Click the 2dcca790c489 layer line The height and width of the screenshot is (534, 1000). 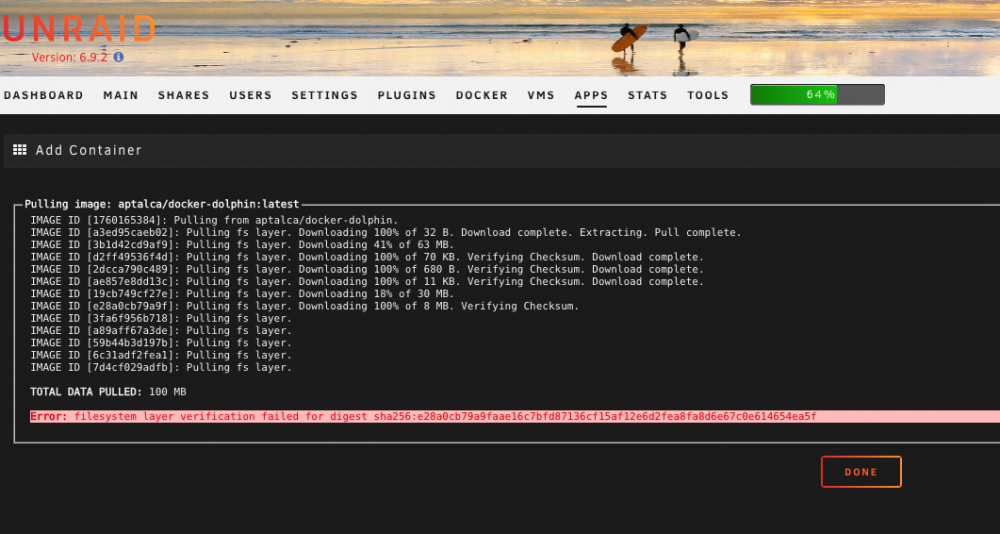tap(367, 269)
